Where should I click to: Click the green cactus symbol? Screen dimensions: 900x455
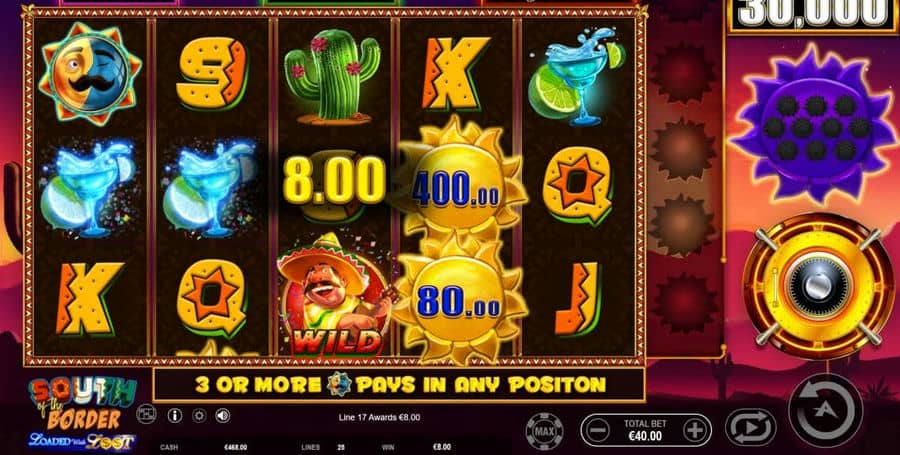332,76
